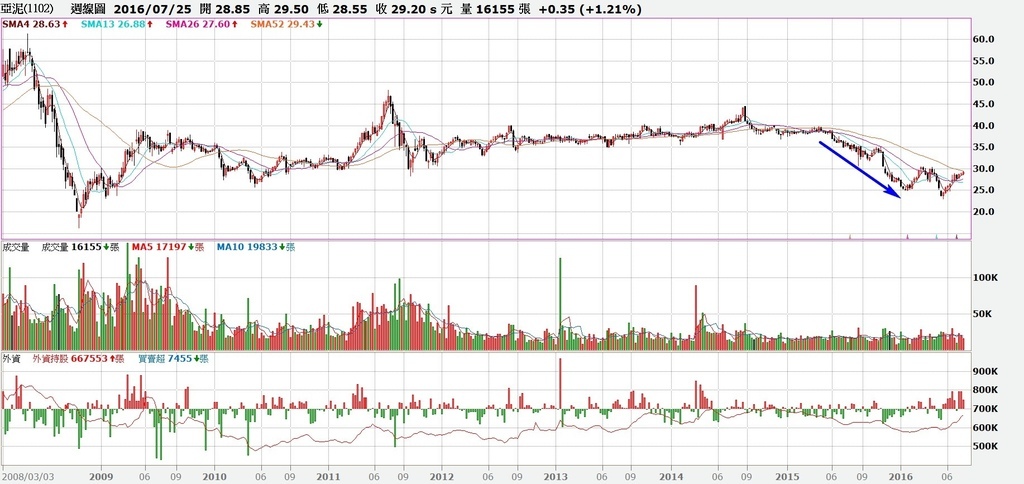Click the 2016 year label on time axis
The height and width of the screenshot is (484, 1024).
click(x=901, y=477)
